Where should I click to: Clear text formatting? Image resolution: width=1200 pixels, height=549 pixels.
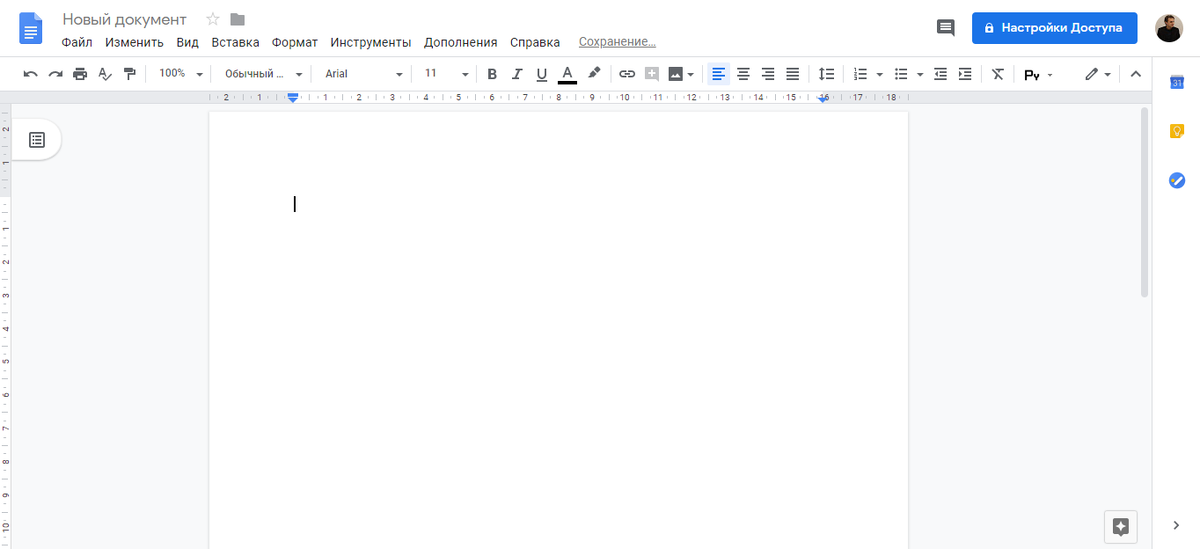tap(998, 74)
